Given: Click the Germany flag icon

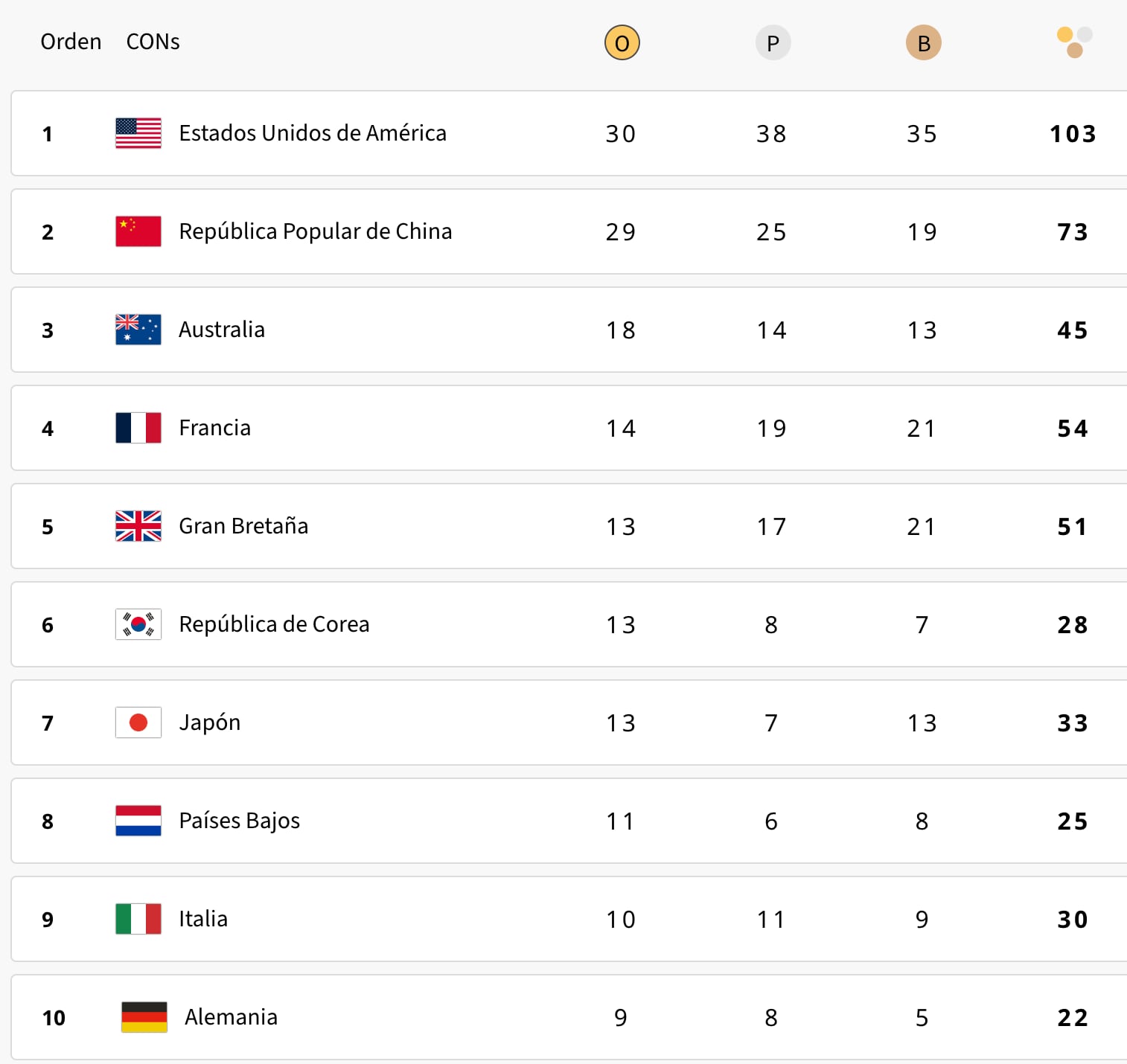Looking at the screenshot, I should pyautogui.click(x=144, y=1017).
